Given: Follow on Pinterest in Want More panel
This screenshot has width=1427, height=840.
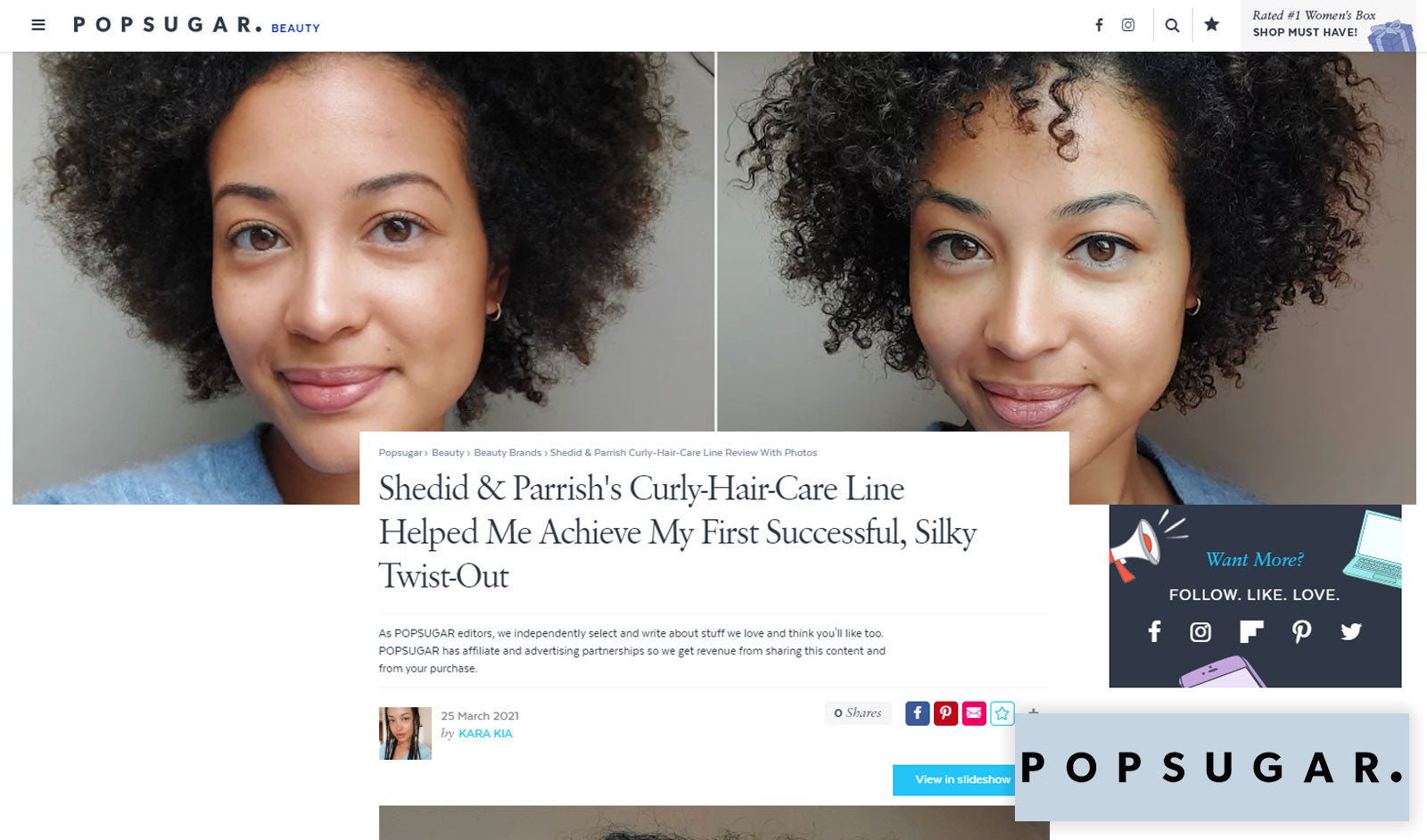Looking at the screenshot, I should pos(1301,632).
